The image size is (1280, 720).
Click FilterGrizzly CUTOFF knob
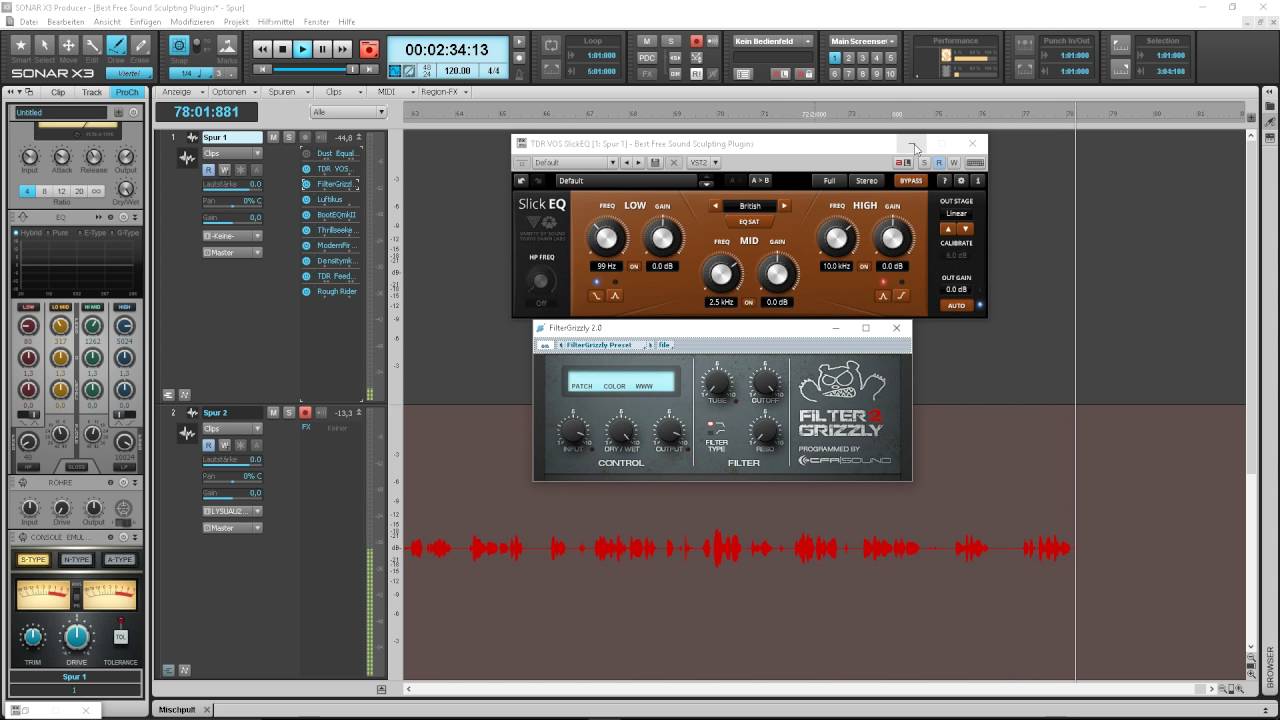click(765, 383)
